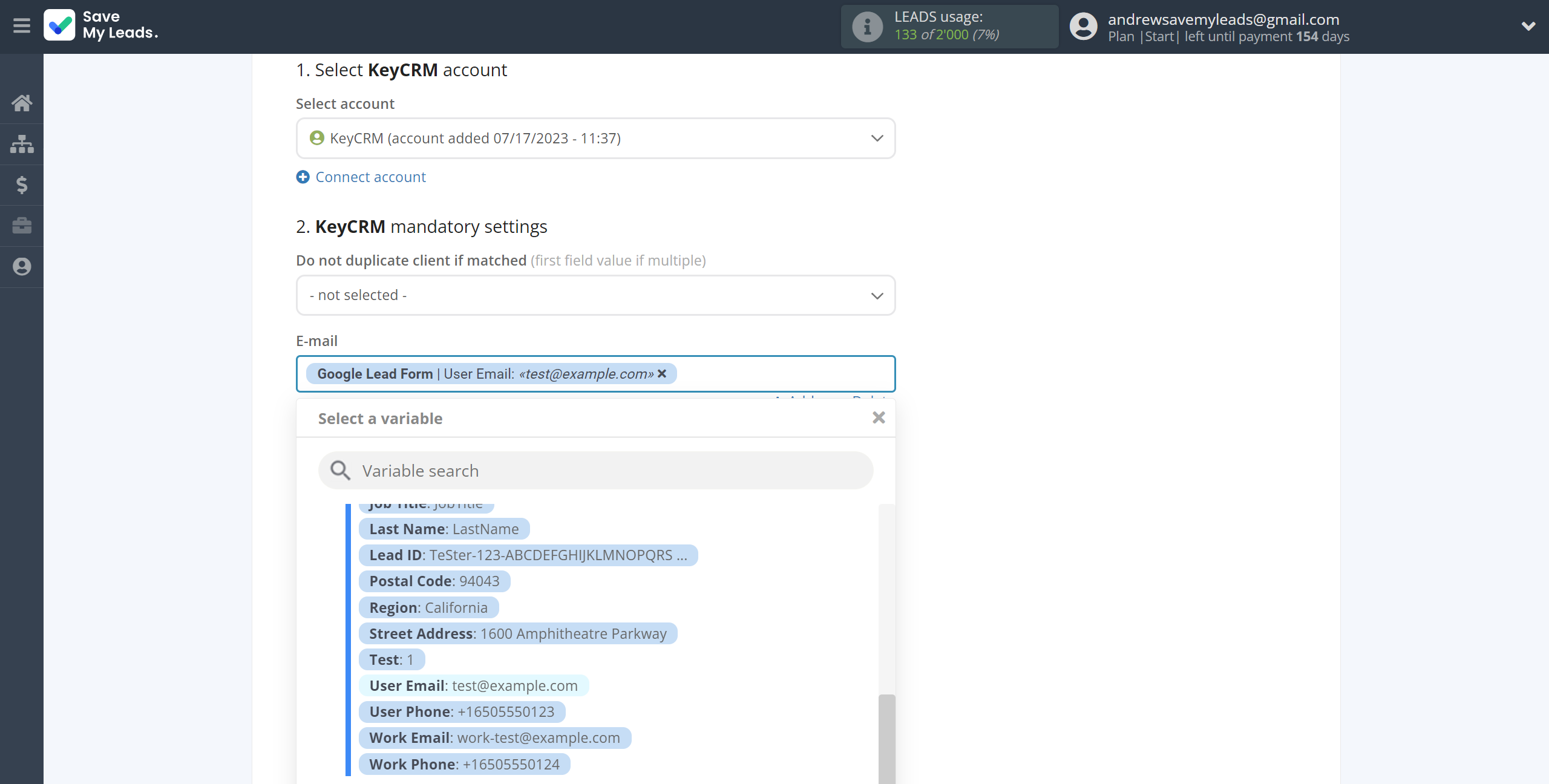Select the User Email variable
Image resolution: width=1549 pixels, height=784 pixels.
point(474,685)
